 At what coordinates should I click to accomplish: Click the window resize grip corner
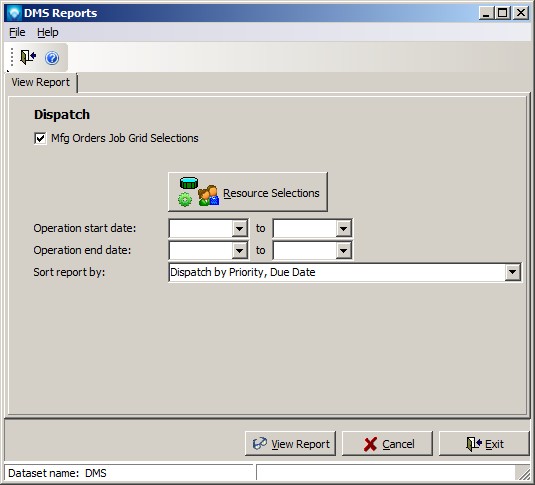[523, 473]
